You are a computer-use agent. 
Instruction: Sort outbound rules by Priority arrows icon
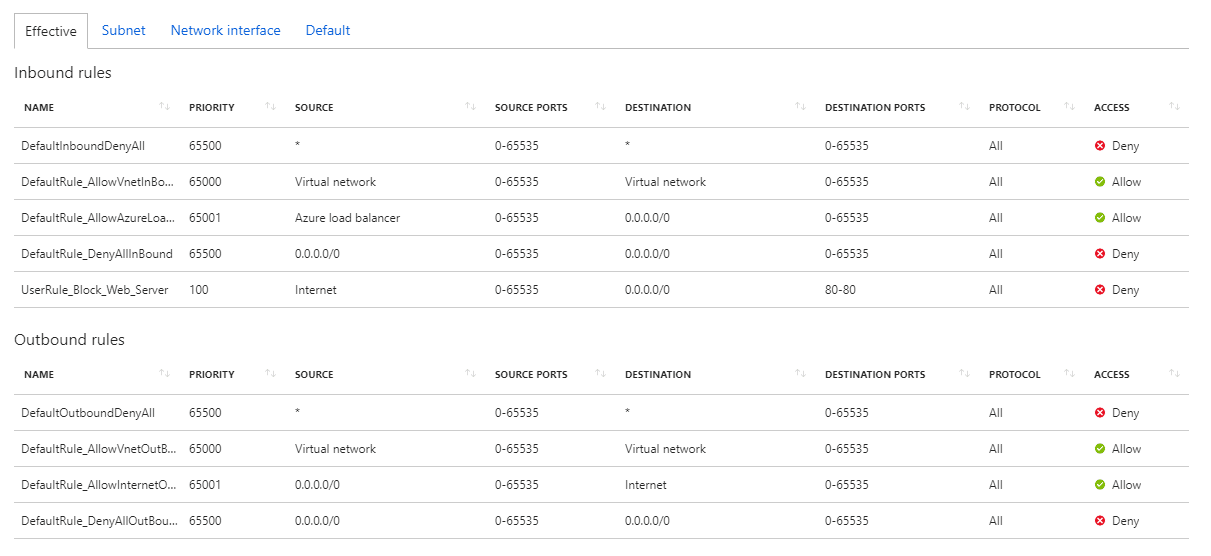click(x=270, y=374)
